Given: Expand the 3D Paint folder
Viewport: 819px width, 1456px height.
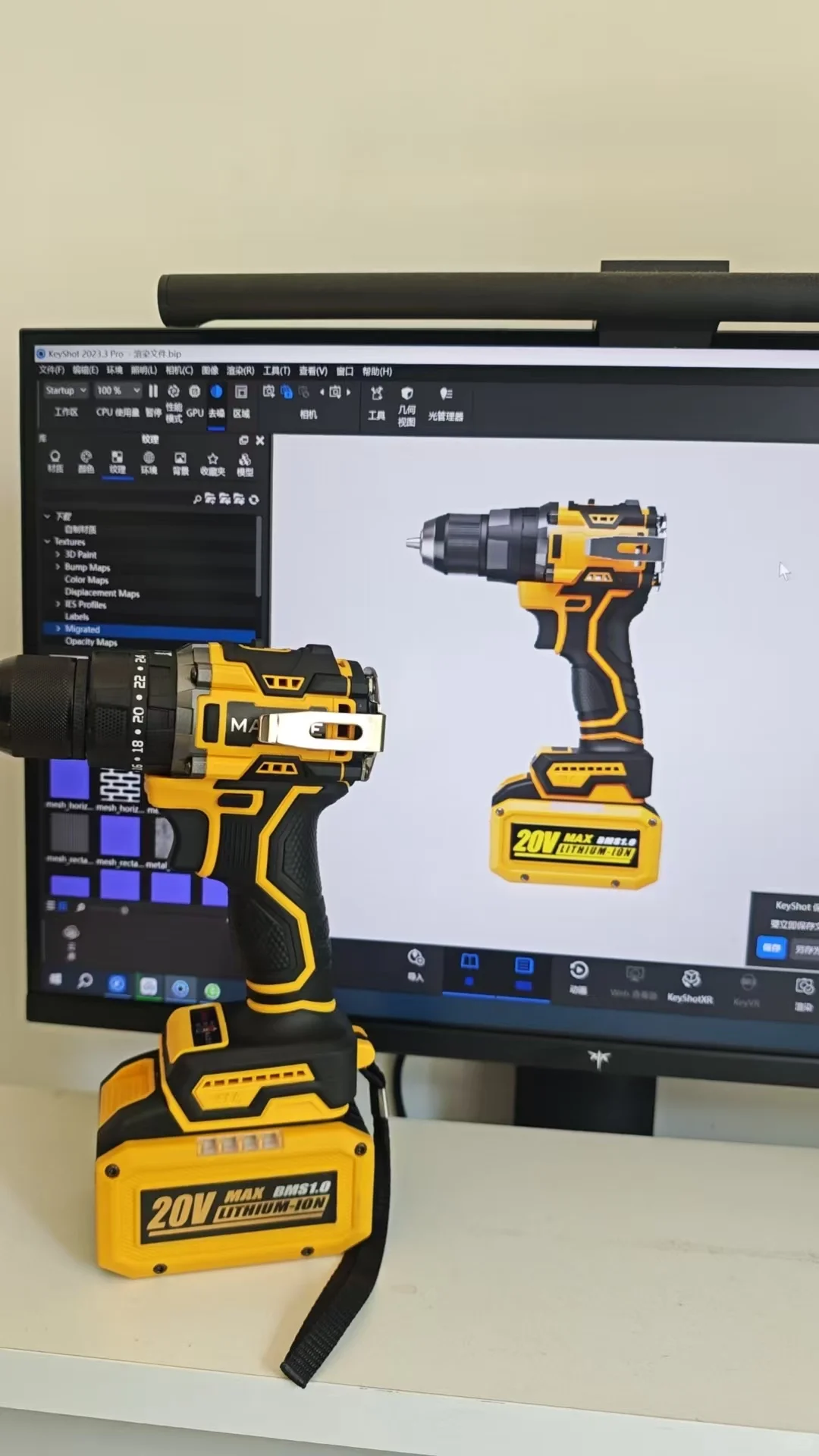Looking at the screenshot, I should click(x=58, y=554).
